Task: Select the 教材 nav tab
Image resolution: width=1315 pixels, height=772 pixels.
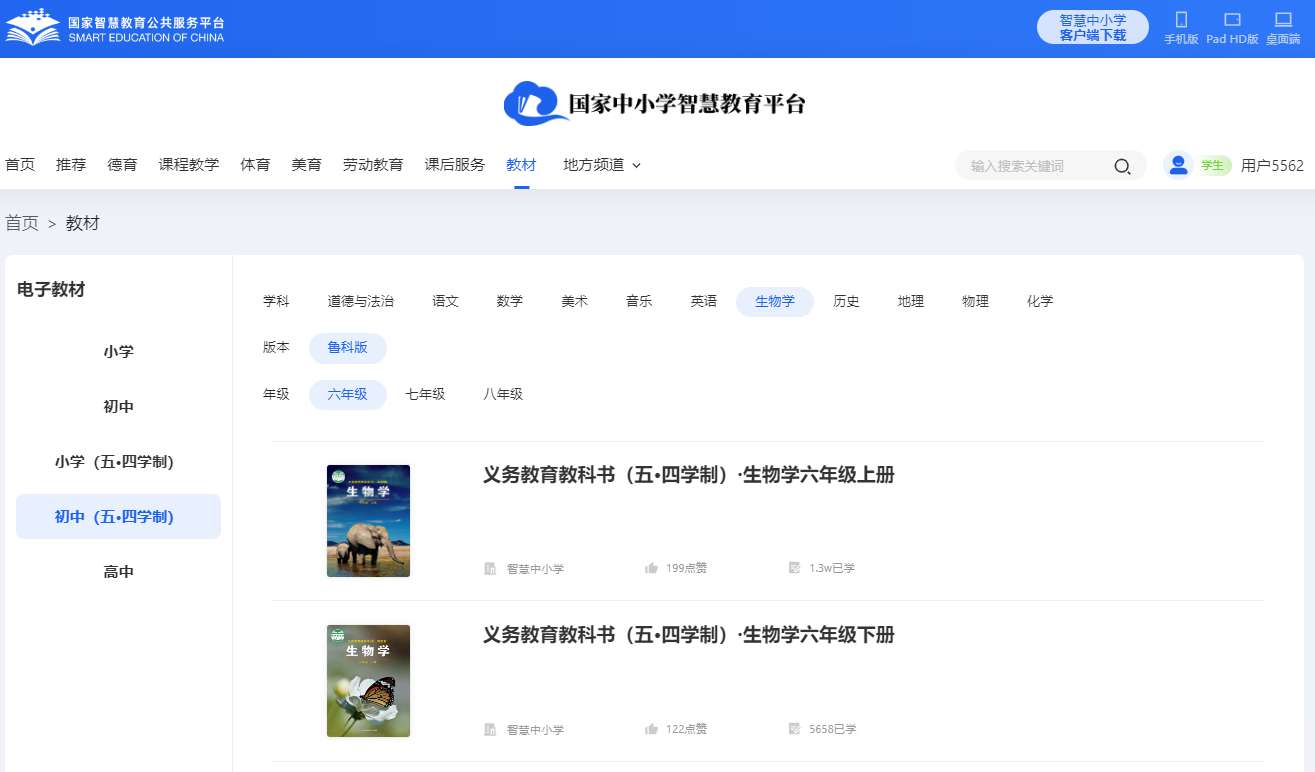Action: tap(521, 165)
